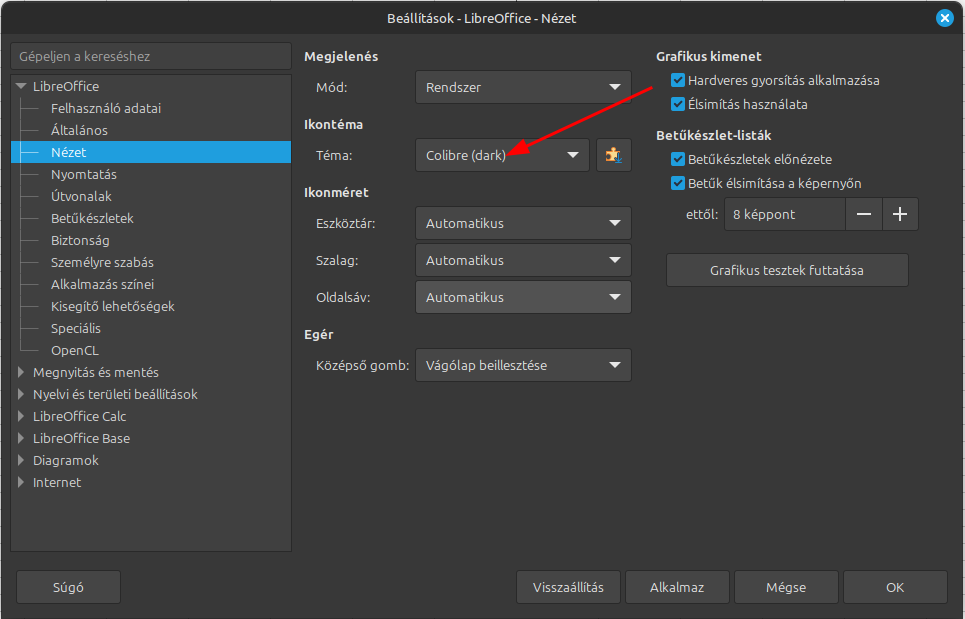This screenshot has width=965, height=619.
Task: Open the Mód dropdown showing Rendszer
Action: [523, 87]
